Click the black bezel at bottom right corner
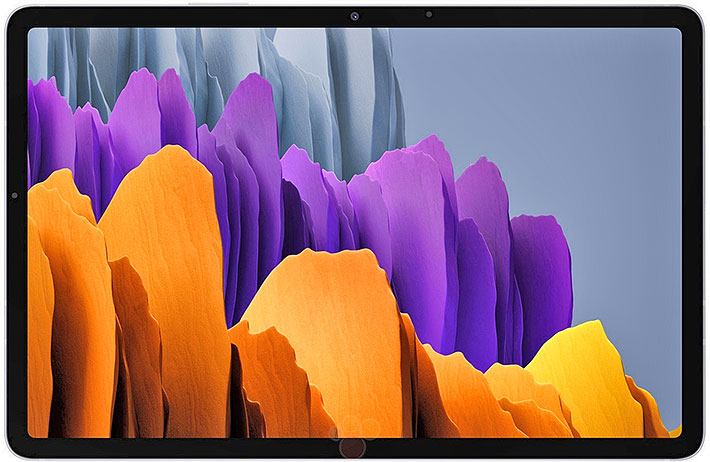 pos(690,447)
